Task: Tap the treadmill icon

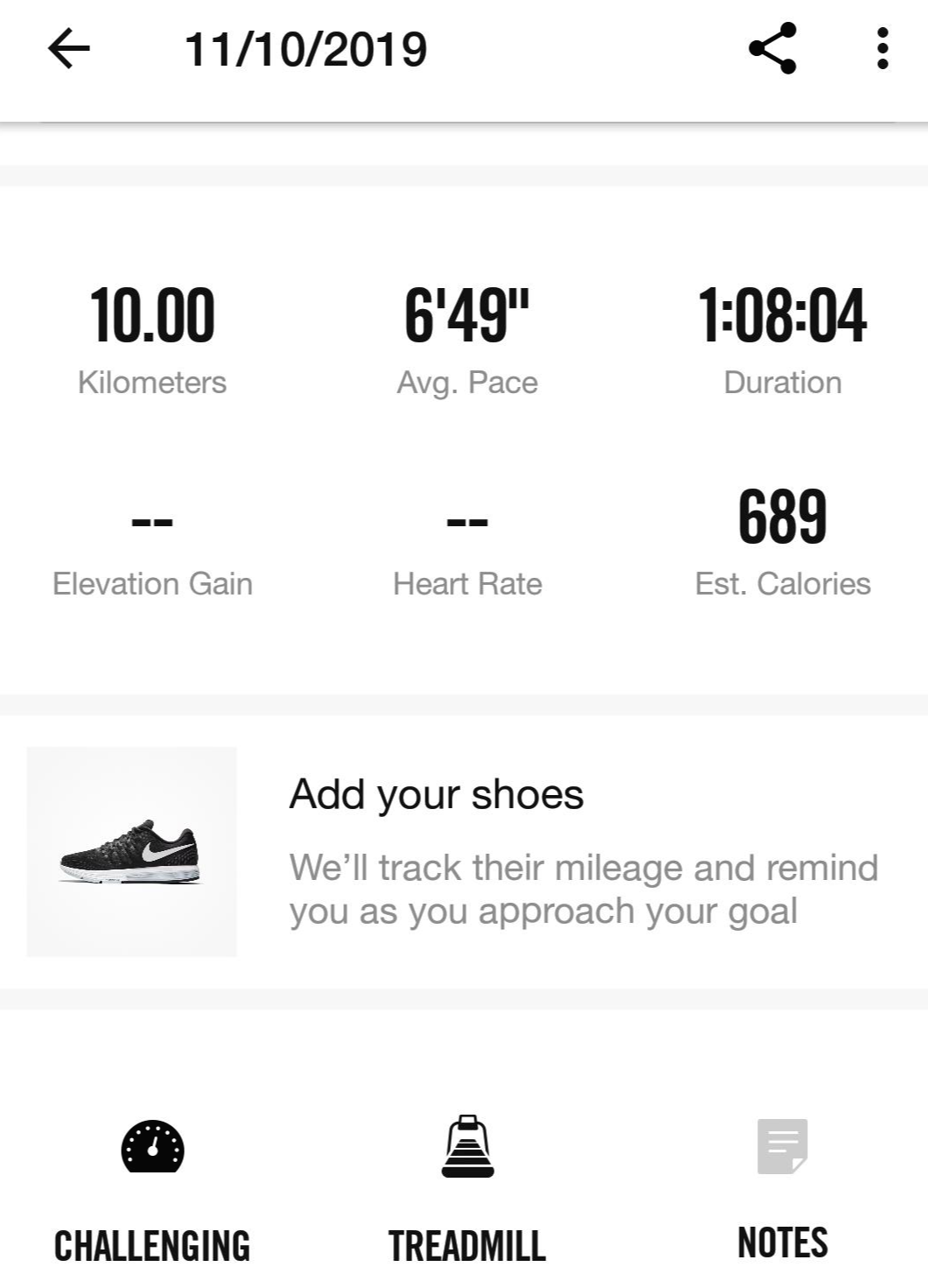Action: coord(467,1146)
